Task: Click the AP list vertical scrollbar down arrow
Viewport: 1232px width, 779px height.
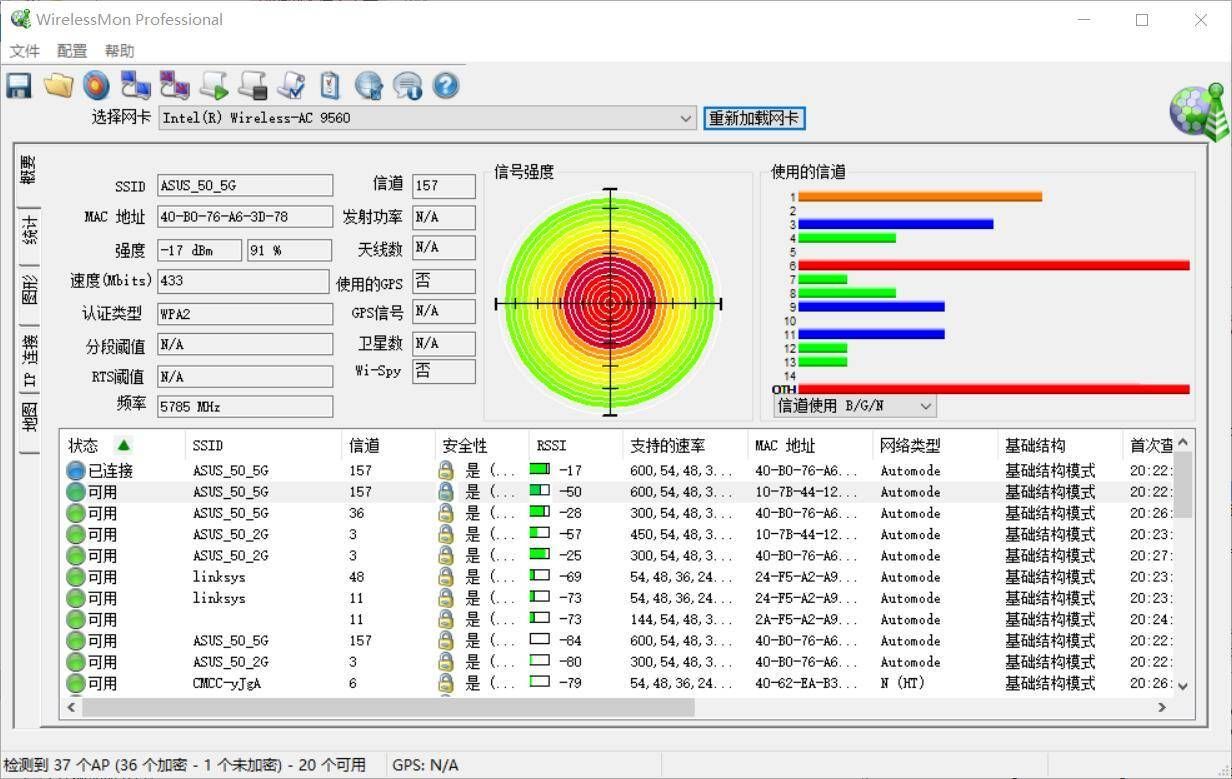Action: 1183,686
